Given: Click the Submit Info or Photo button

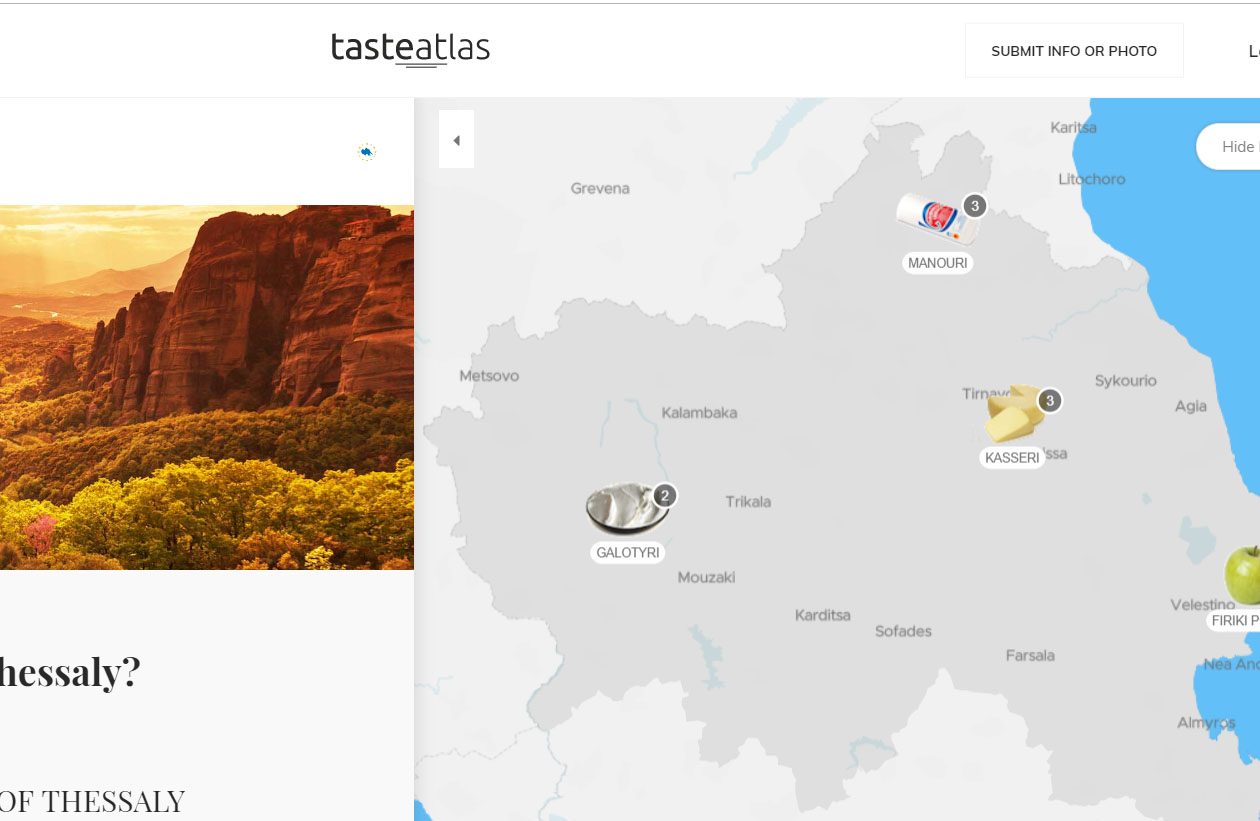Looking at the screenshot, I should (1073, 51).
